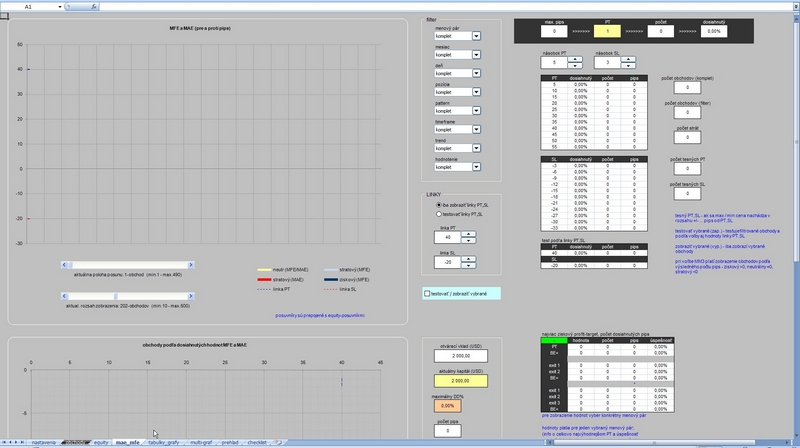Click the otvárací vklad (USD) value field

point(461,356)
